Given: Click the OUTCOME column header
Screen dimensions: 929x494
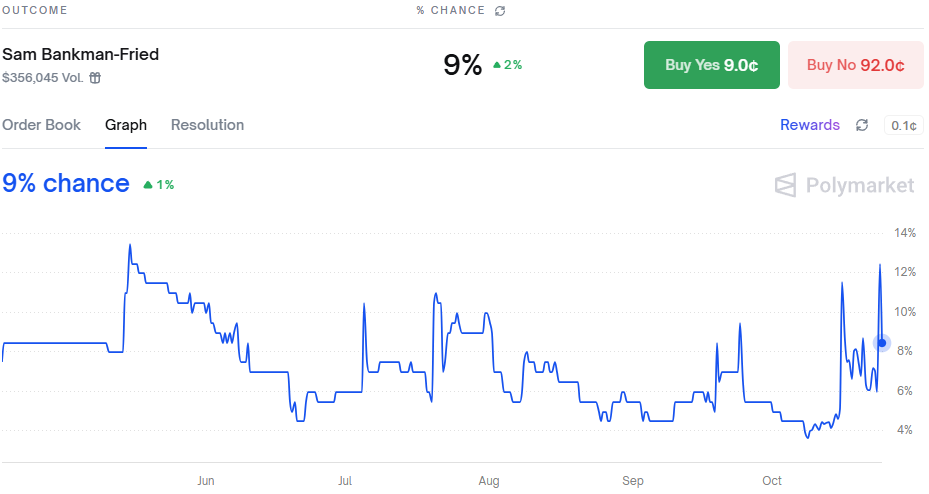Looking at the screenshot, I should point(34,11).
